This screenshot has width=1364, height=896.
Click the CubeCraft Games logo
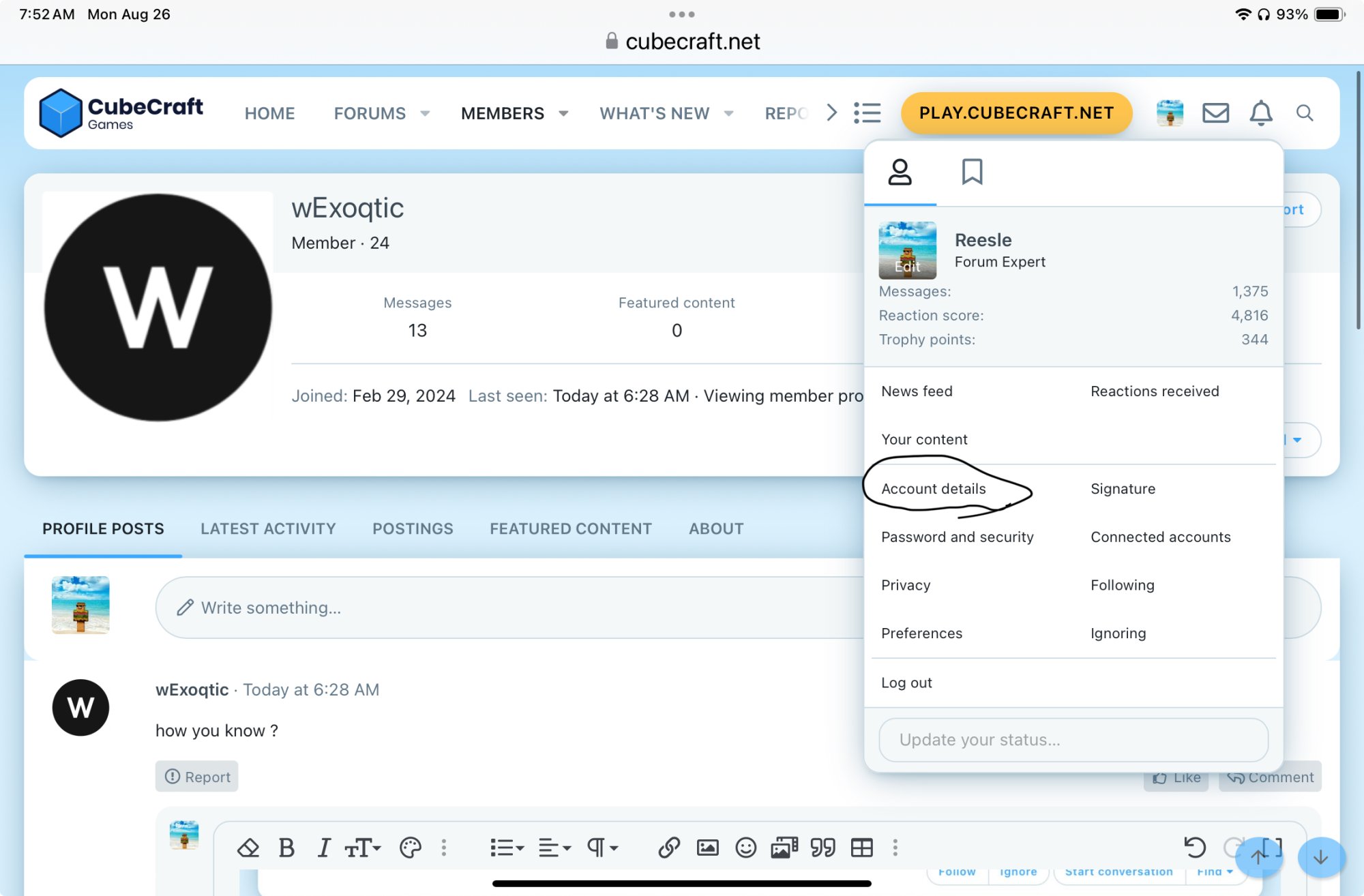click(121, 113)
